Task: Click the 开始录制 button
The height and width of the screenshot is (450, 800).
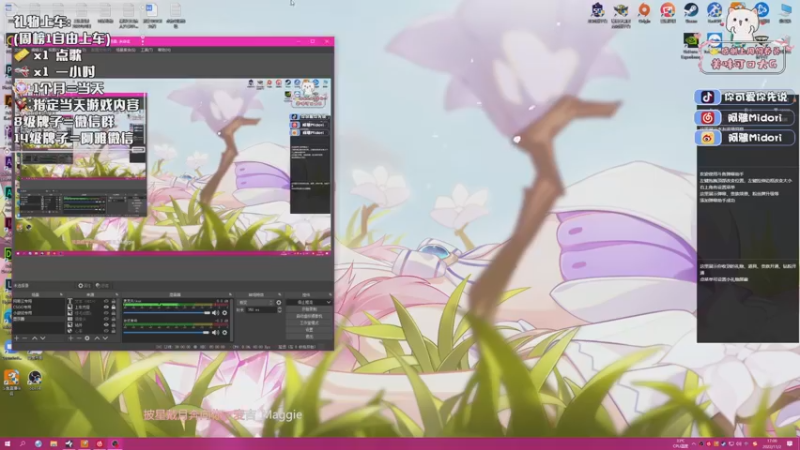Action: (309, 309)
